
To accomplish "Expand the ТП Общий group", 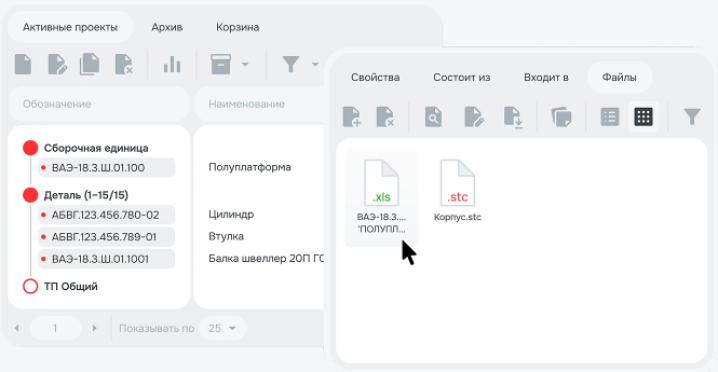I will pos(30,287).
